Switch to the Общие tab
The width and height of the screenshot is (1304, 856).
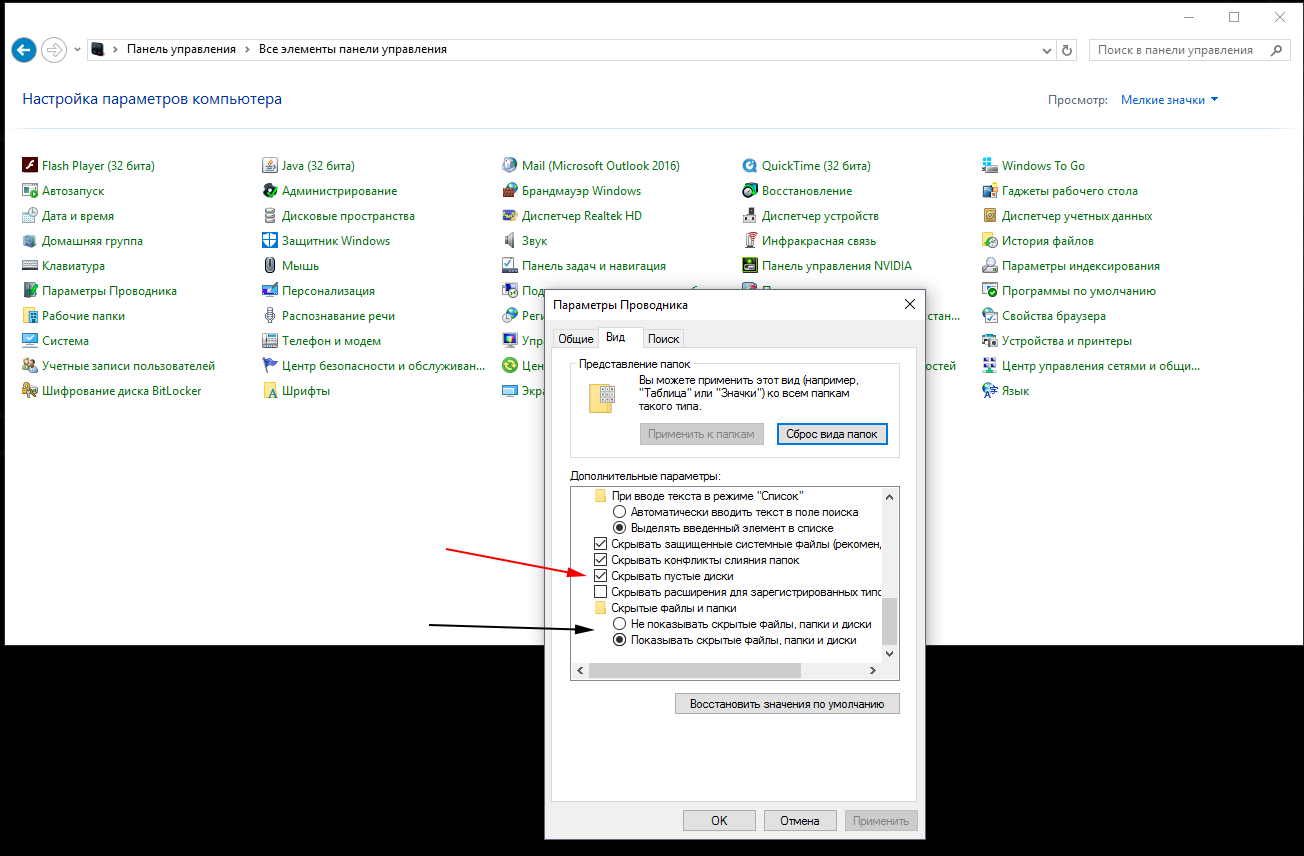tap(575, 339)
